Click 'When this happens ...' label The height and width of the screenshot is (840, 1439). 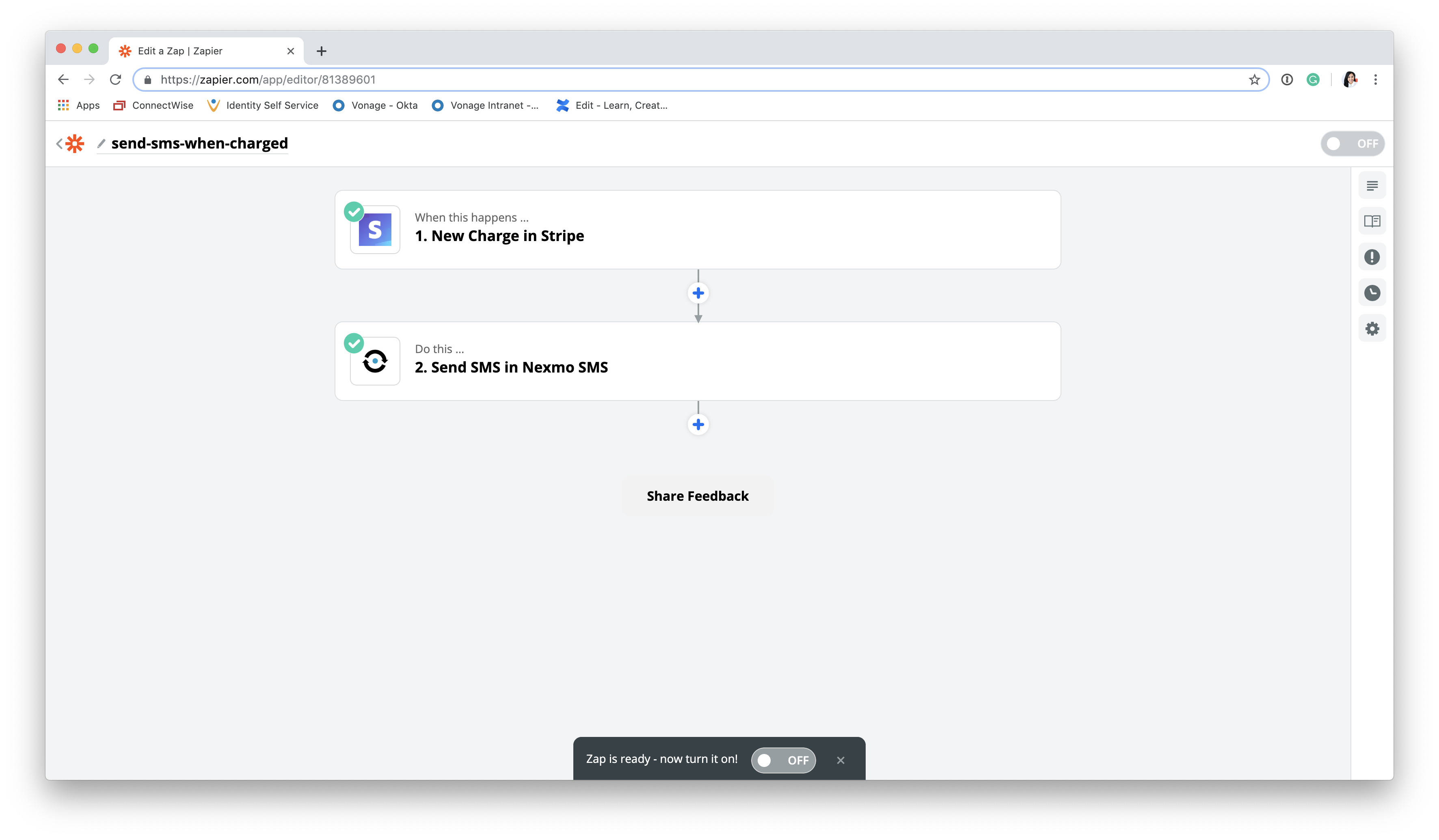coord(472,218)
